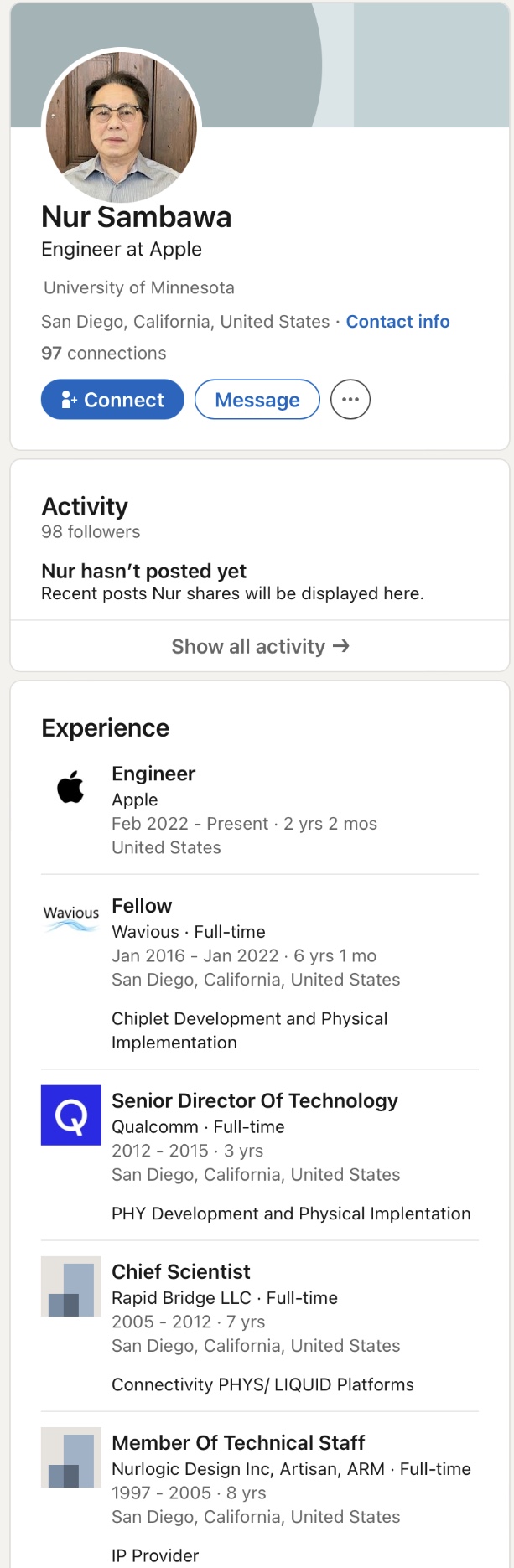Click the Nurlogic Design placeholder company logo
The image size is (514, 1568).
(71, 1457)
